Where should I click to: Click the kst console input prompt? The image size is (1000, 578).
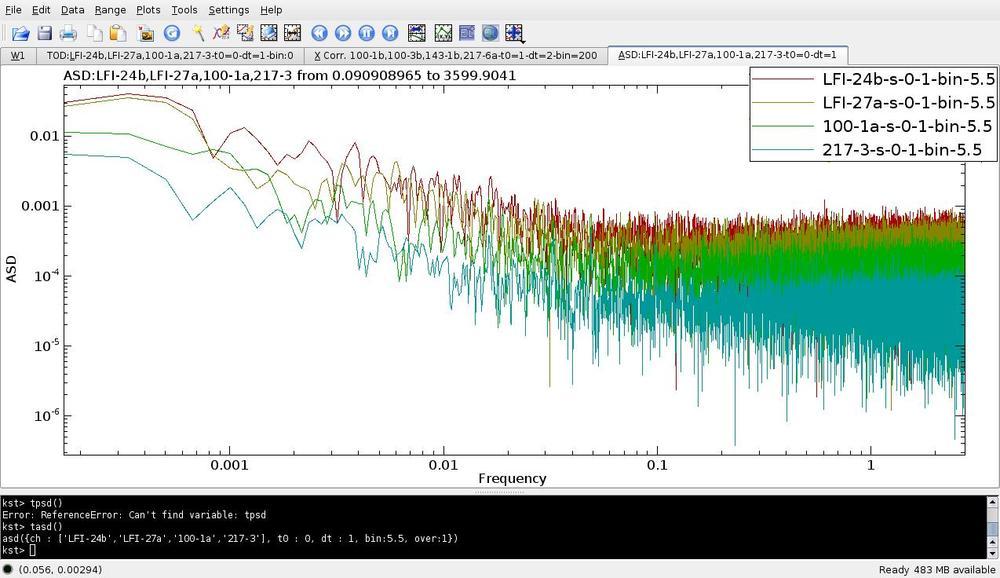tap(32, 551)
